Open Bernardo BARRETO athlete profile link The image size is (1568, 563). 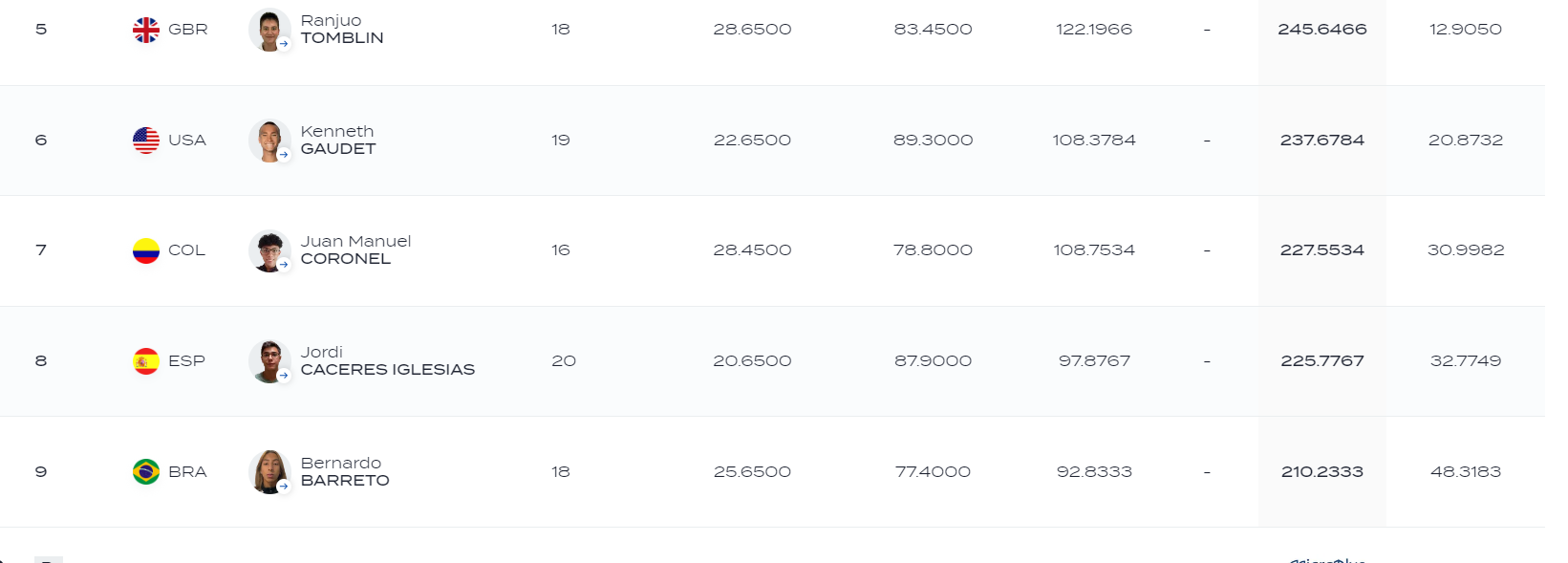point(345,472)
